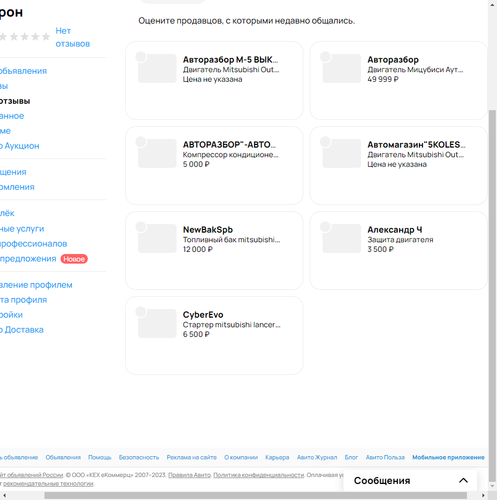497x500 pixels.
Task: Open Авито Журнал footer link
Action: click(x=317, y=457)
